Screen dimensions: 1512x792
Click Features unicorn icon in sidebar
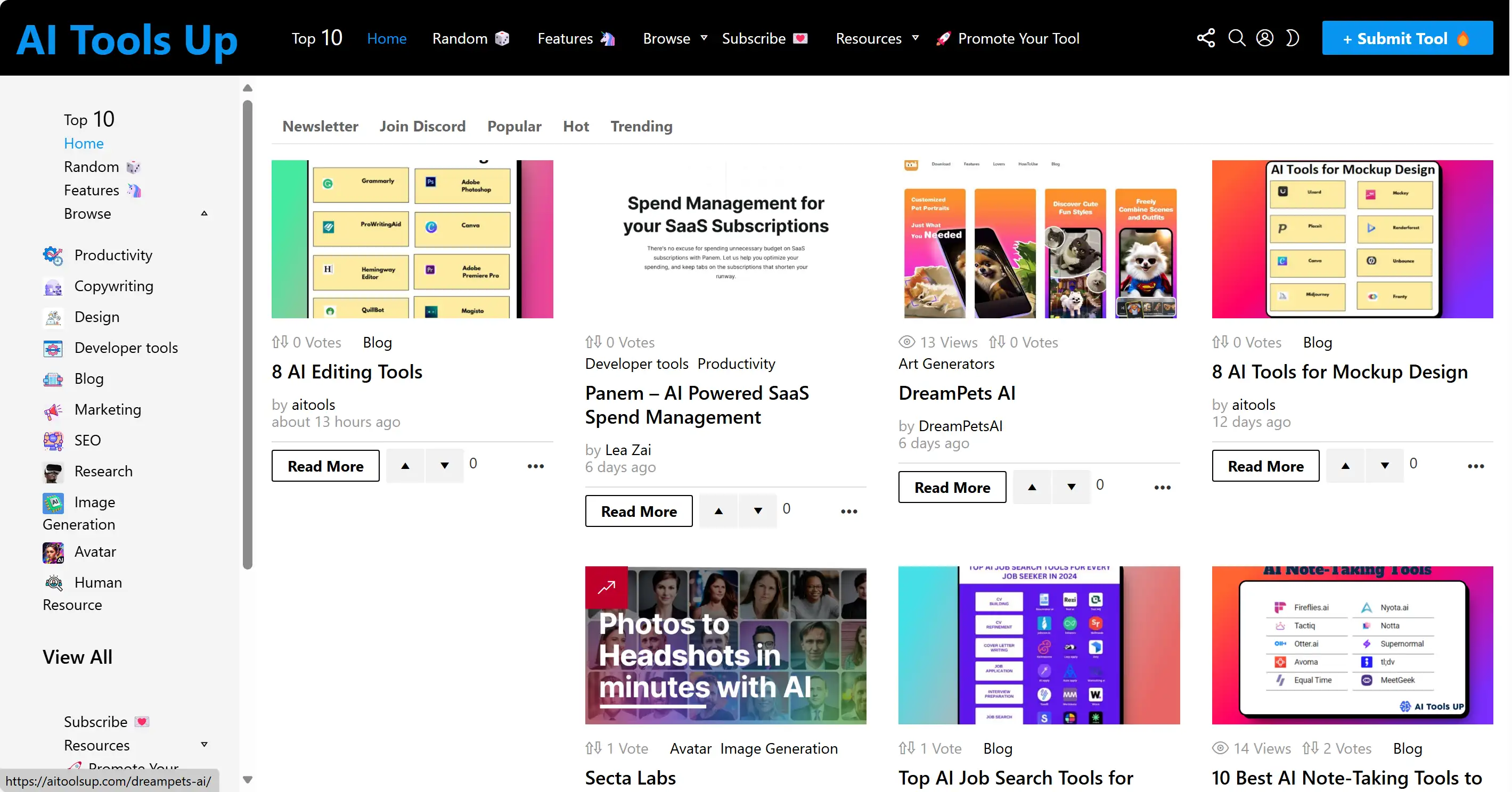tap(134, 191)
